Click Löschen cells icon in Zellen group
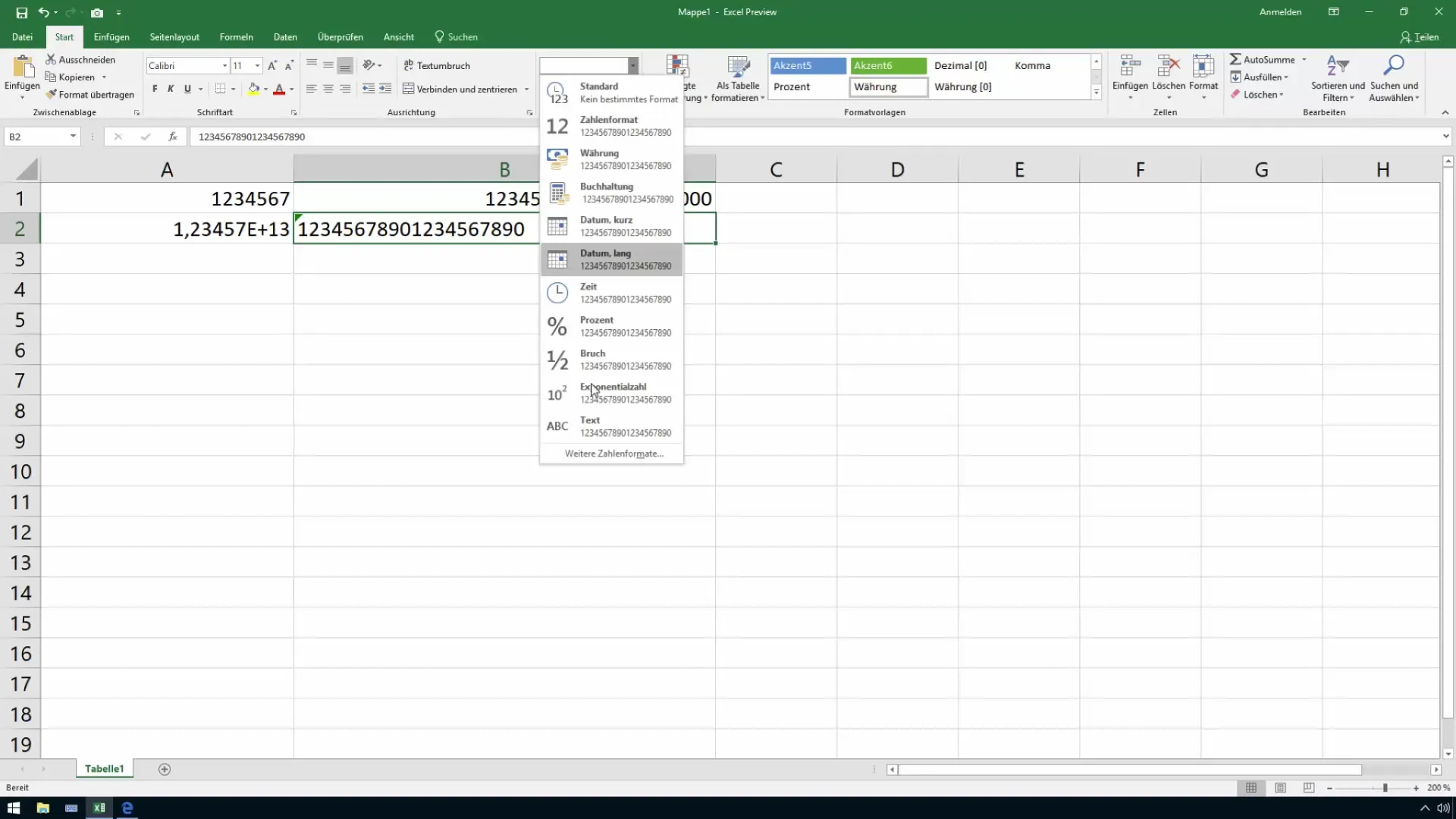Viewport: 1456px width, 819px height. tap(1168, 66)
